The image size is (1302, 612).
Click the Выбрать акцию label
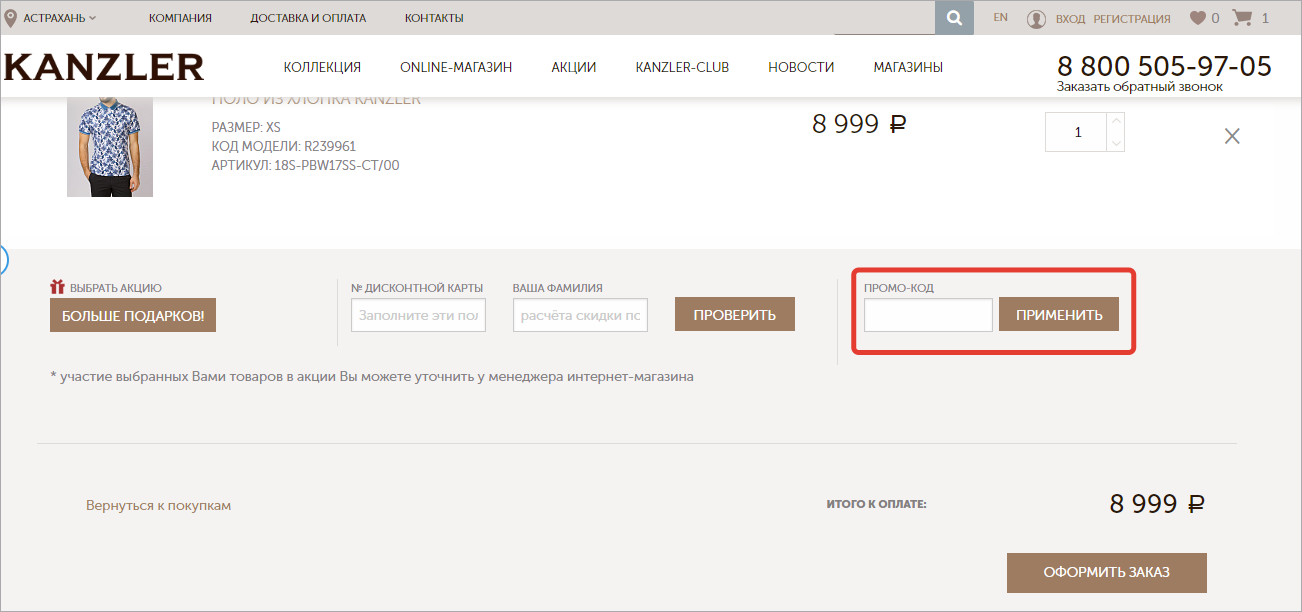point(116,288)
